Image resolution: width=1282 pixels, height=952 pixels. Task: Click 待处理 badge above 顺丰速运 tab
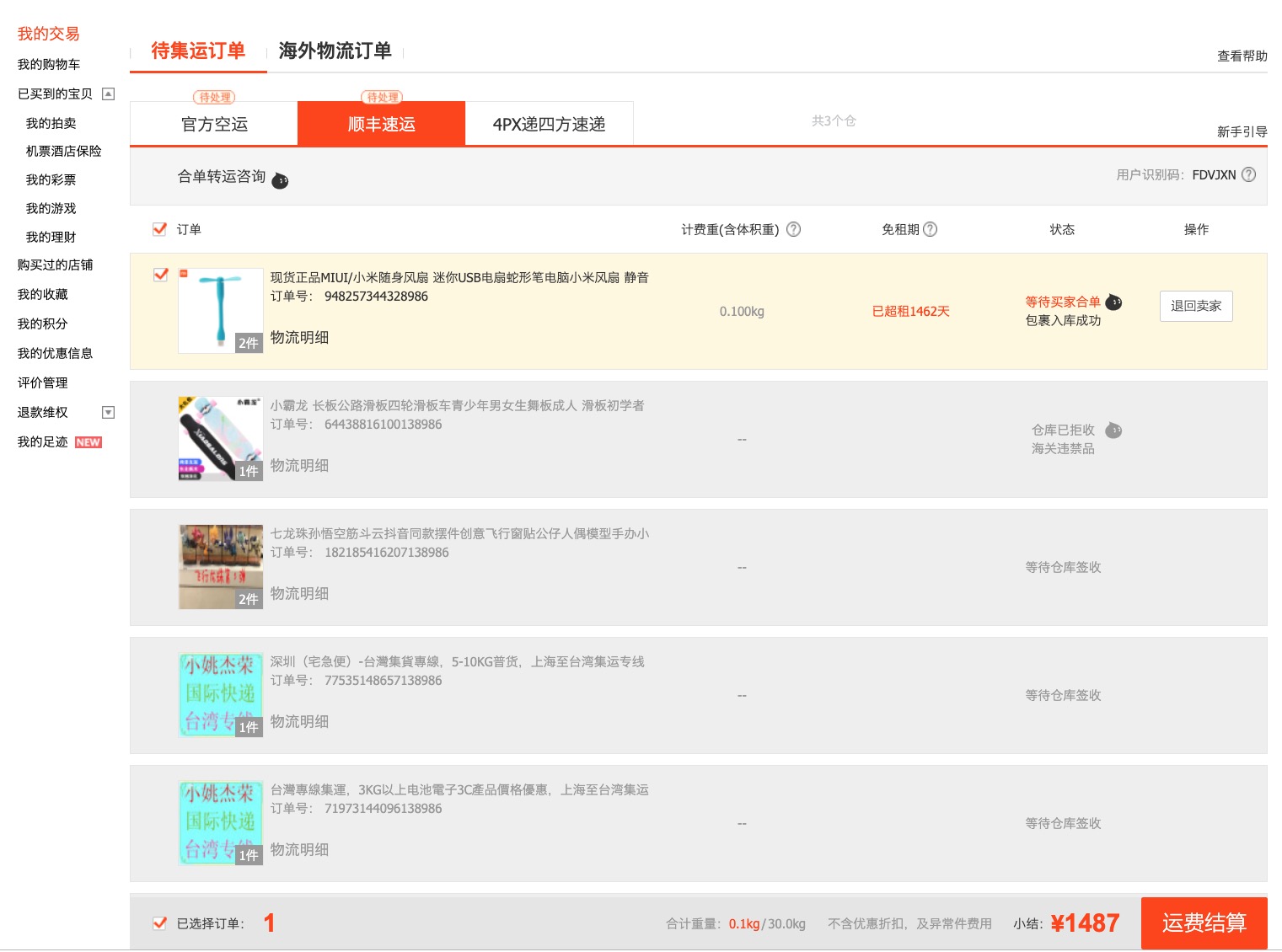pos(382,97)
